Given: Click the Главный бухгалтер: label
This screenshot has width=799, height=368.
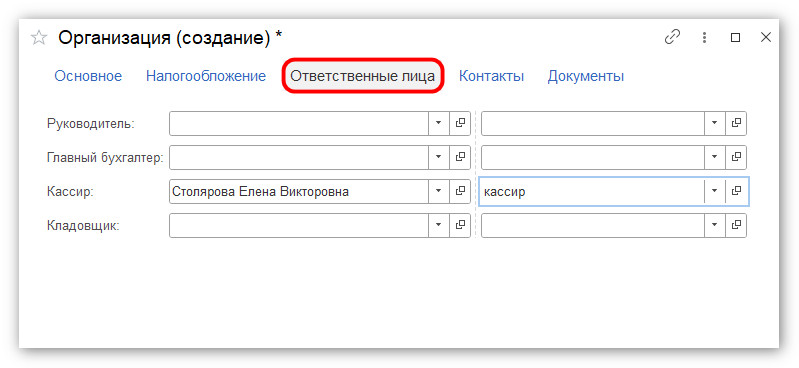Looking at the screenshot, I should (105, 157).
